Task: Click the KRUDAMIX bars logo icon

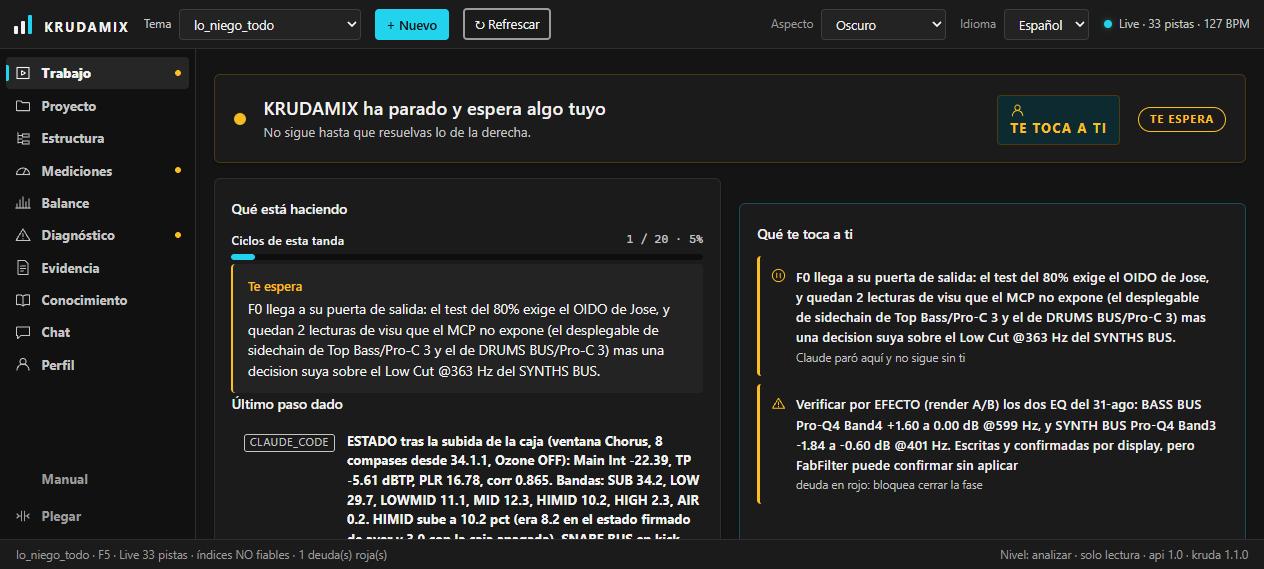Action: (x=23, y=25)
